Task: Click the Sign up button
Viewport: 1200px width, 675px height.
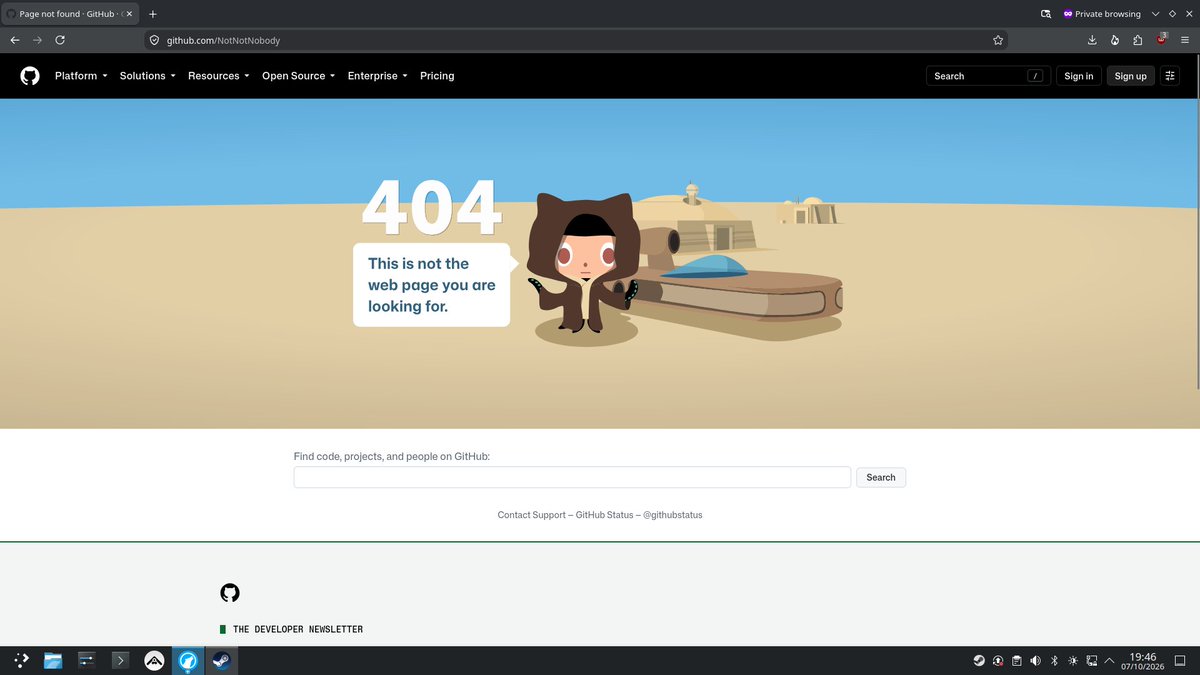Action: [1131, 76]
